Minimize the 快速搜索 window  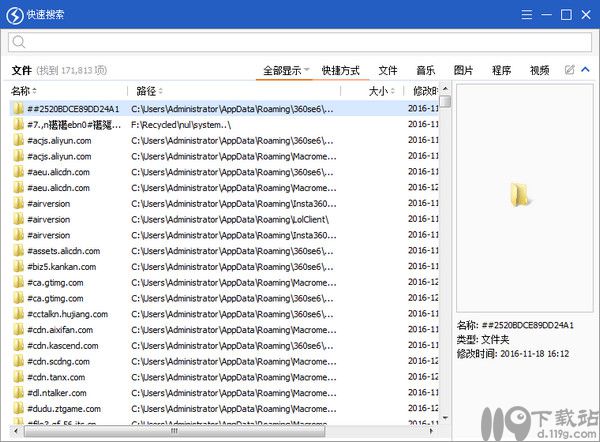546,15
